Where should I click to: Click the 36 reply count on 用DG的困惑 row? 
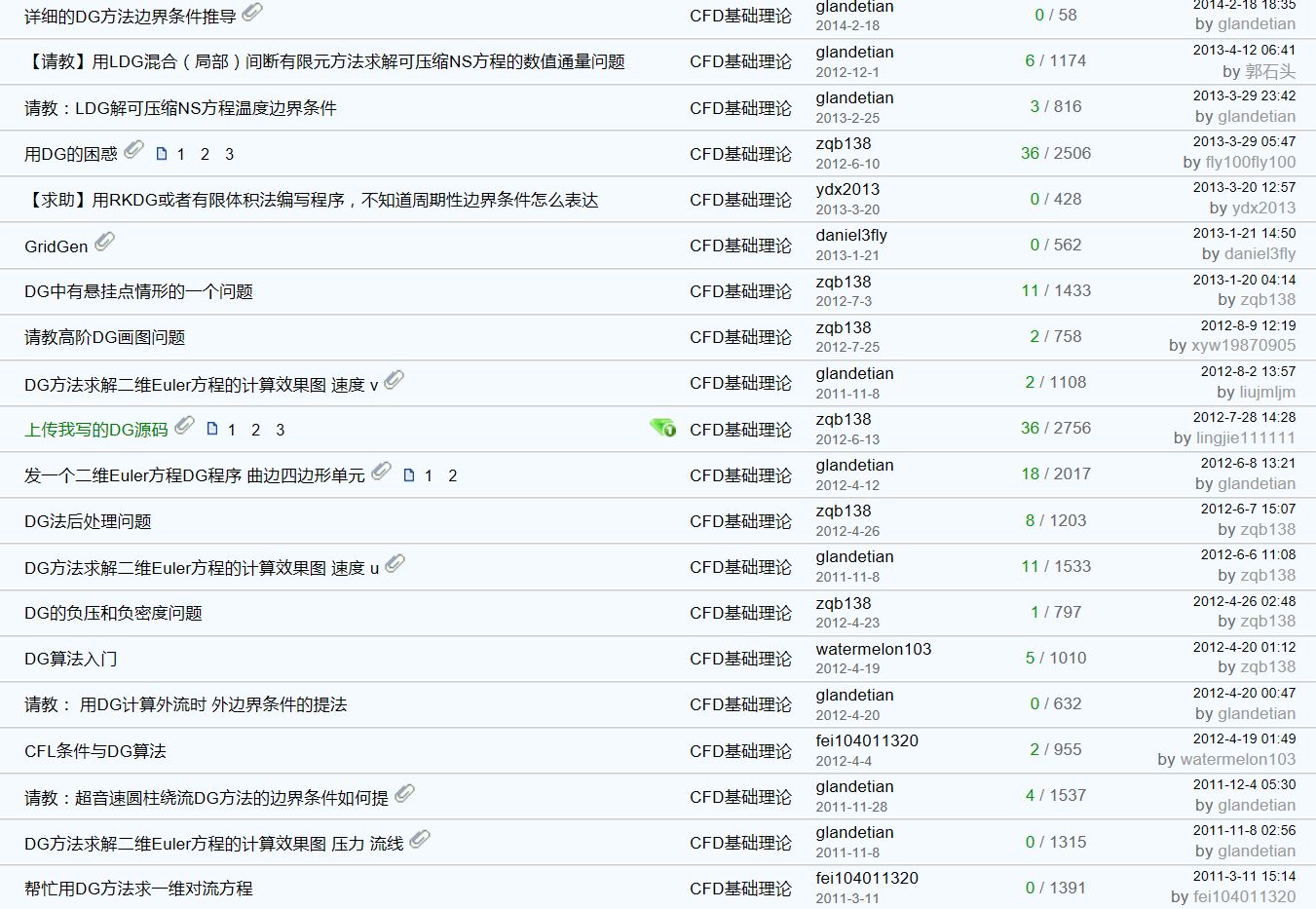pyautogui.click(x=1030, y=153)
